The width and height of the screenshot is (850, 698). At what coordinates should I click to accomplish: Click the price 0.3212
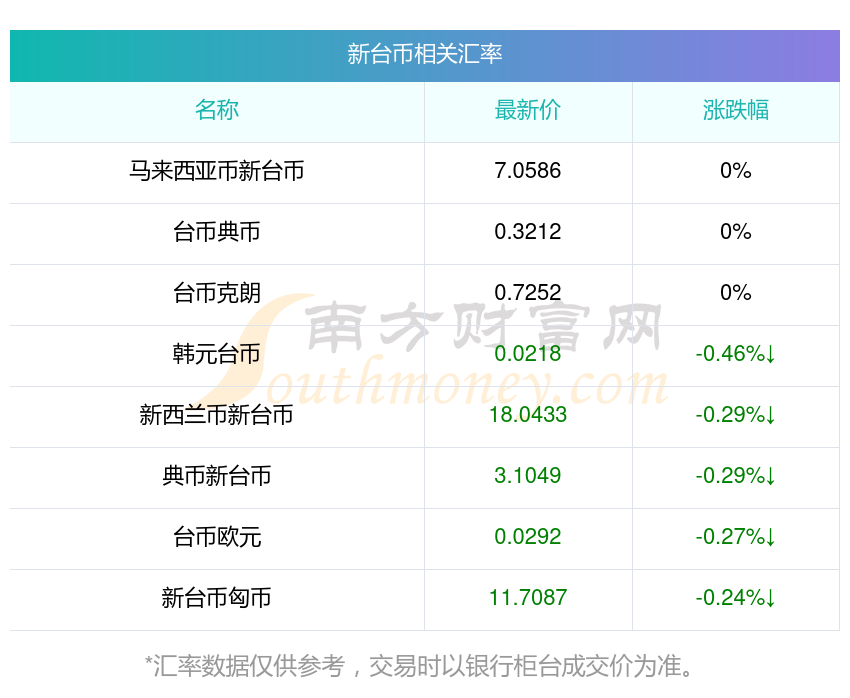coord(527,232)
